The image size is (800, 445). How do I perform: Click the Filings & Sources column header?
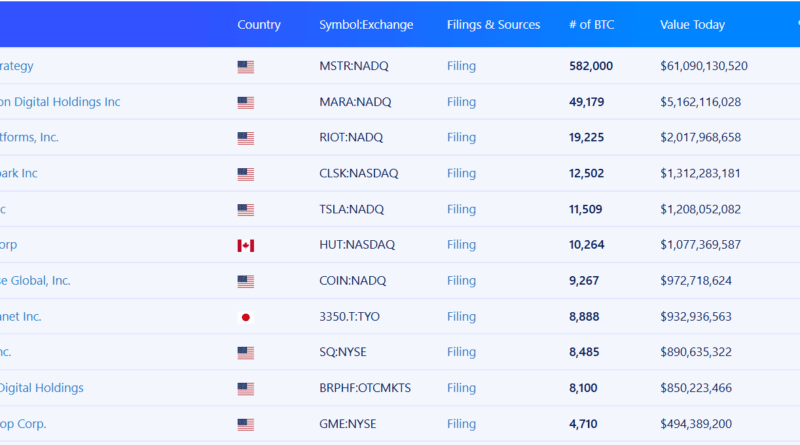point(493,24)
